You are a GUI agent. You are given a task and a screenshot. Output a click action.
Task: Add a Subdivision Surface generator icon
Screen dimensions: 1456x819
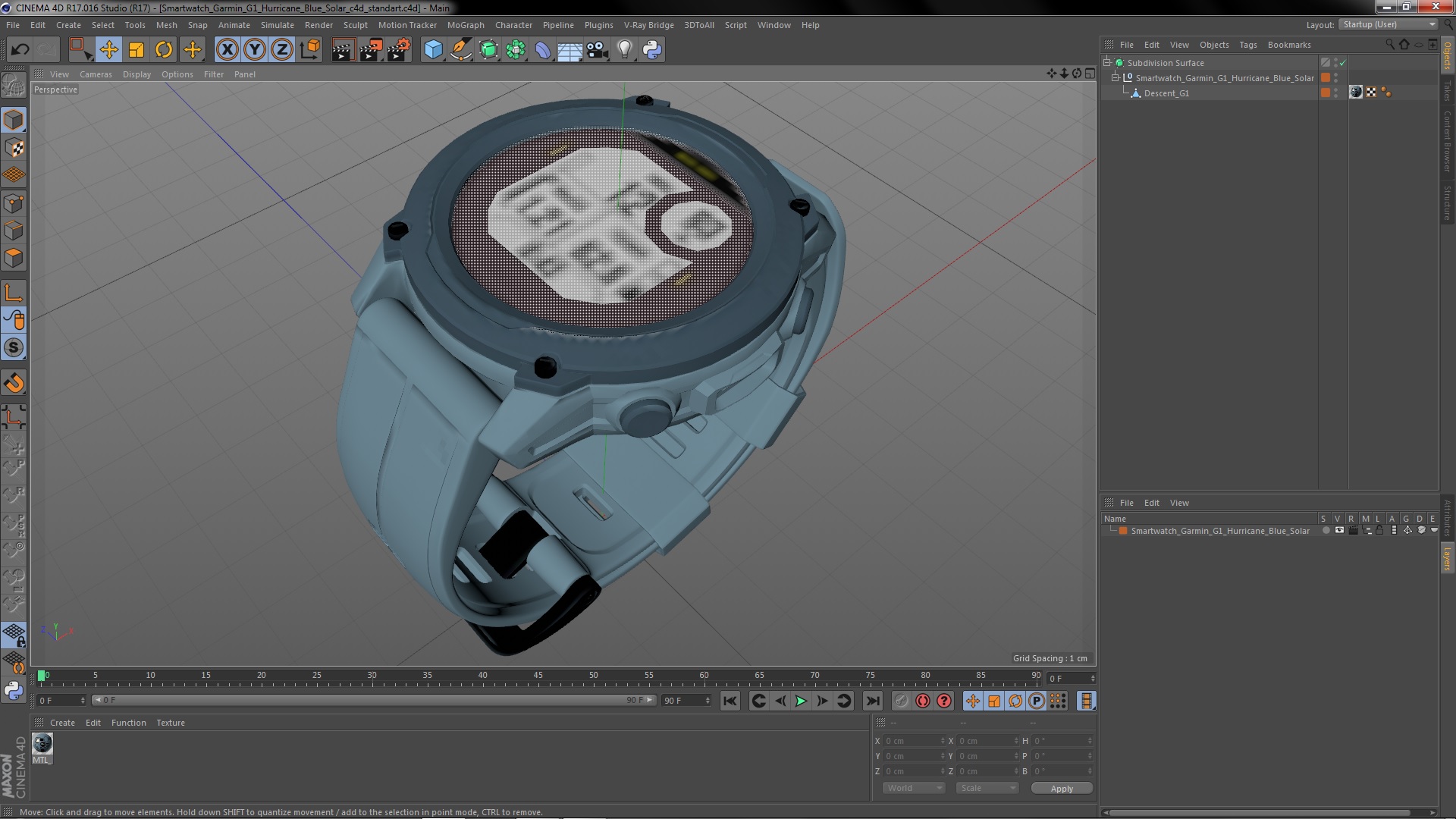coord(488,50)
